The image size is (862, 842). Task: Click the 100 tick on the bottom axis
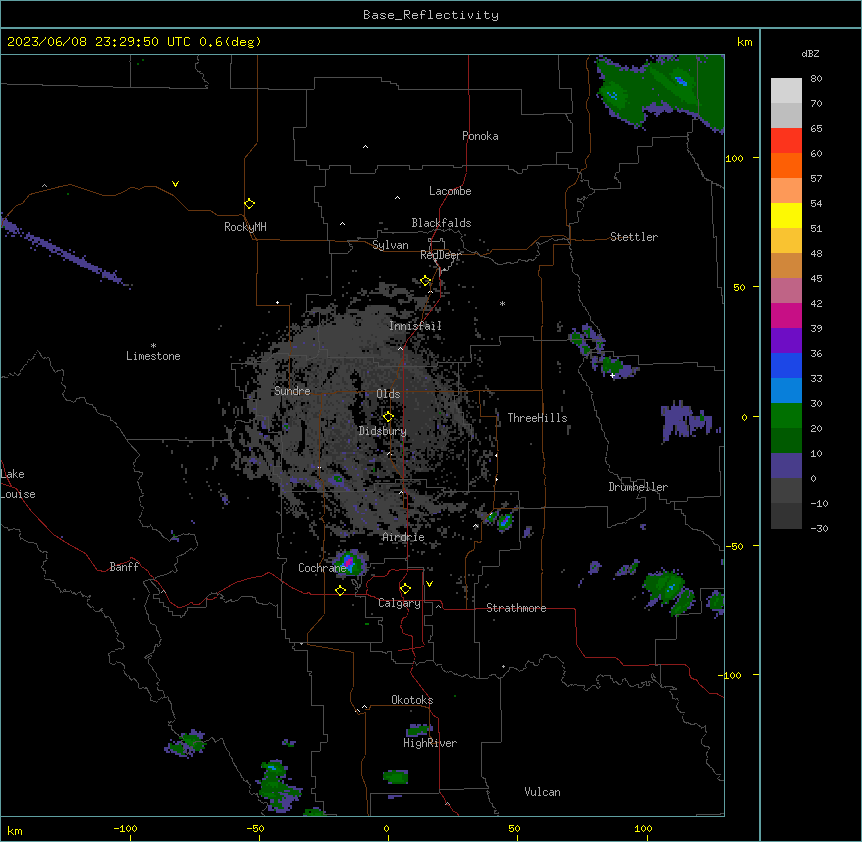pyautogui.click(x=643, y=828)
